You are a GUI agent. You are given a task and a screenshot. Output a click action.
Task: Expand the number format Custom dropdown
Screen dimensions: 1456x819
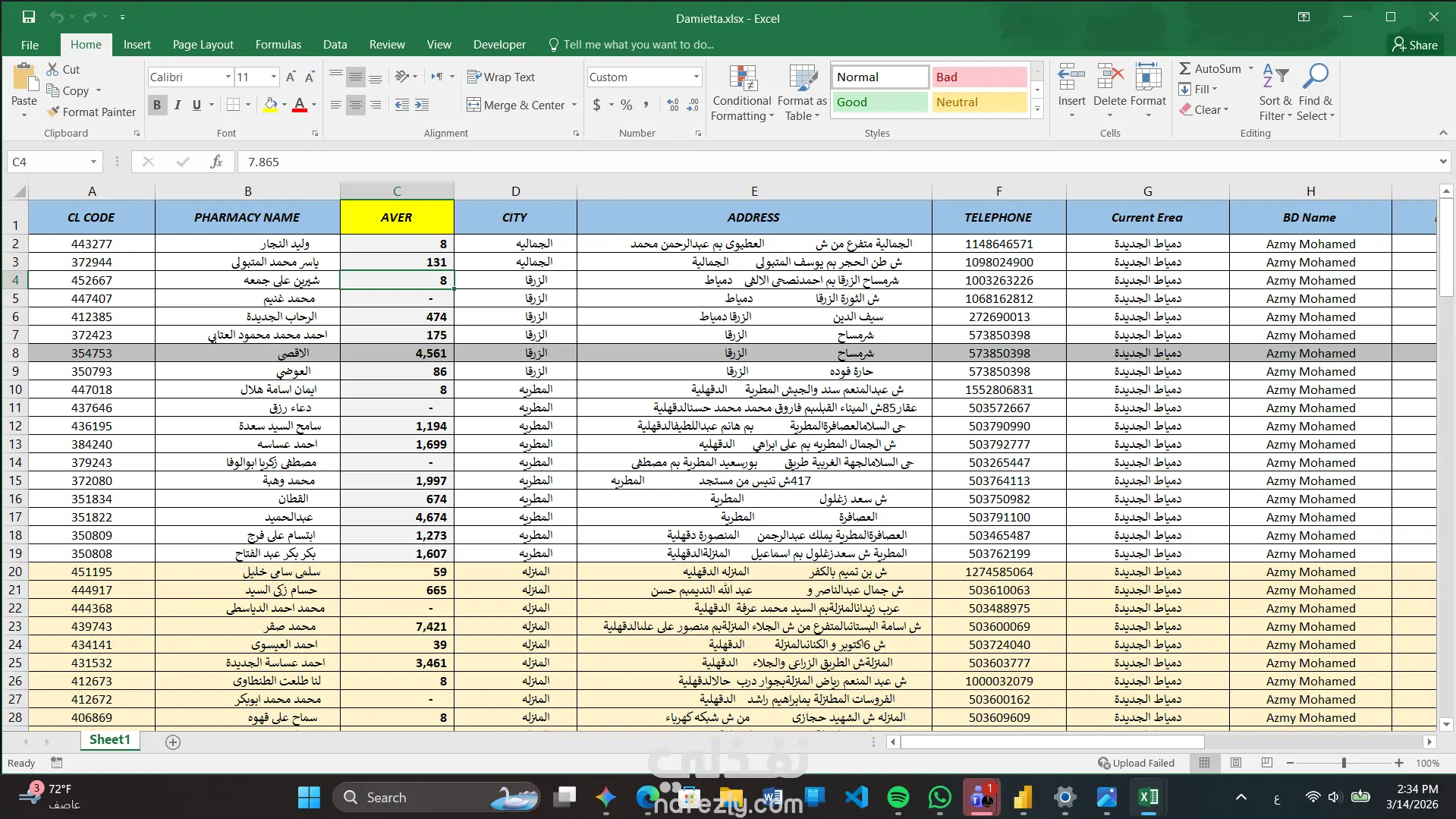[696, 77]
